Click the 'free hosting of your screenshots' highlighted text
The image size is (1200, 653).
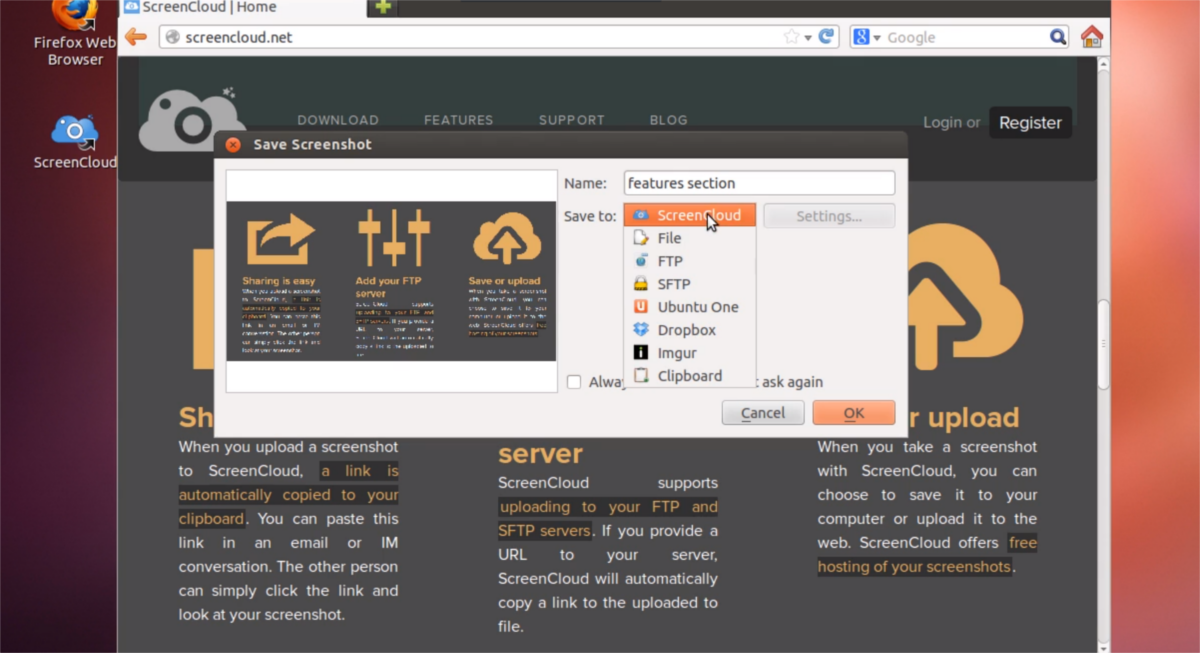927,555
